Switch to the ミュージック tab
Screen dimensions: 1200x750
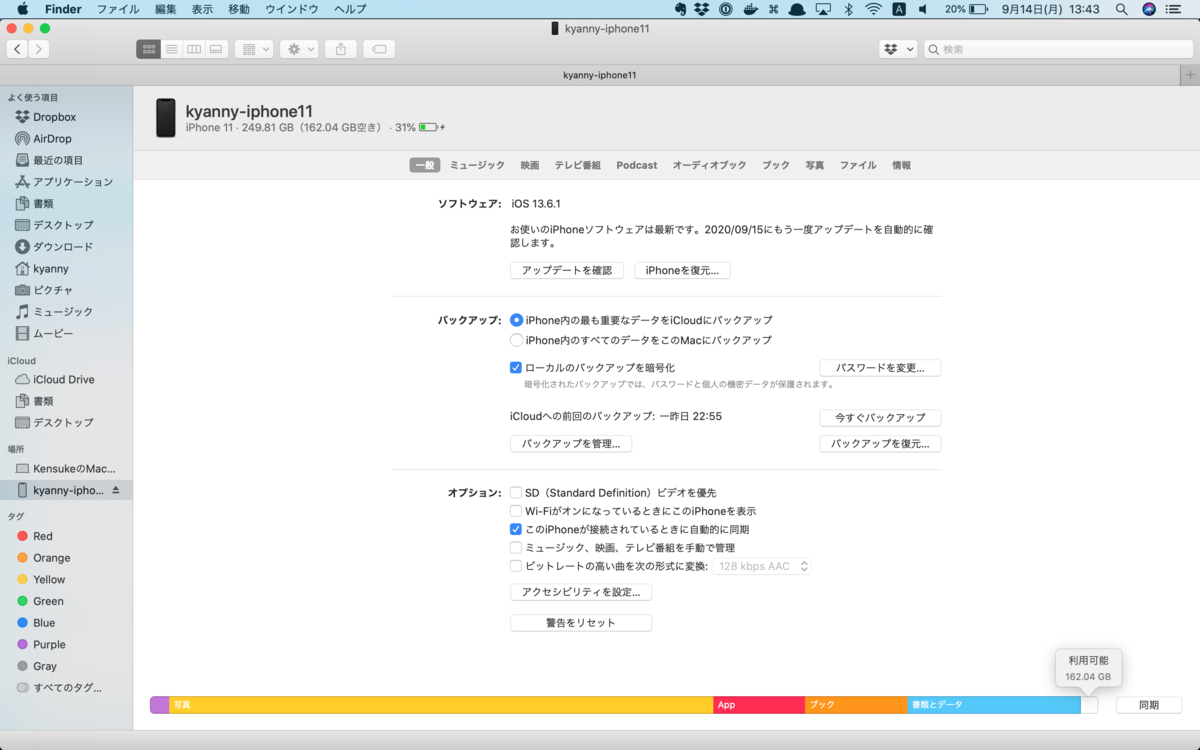click(477, 165)
